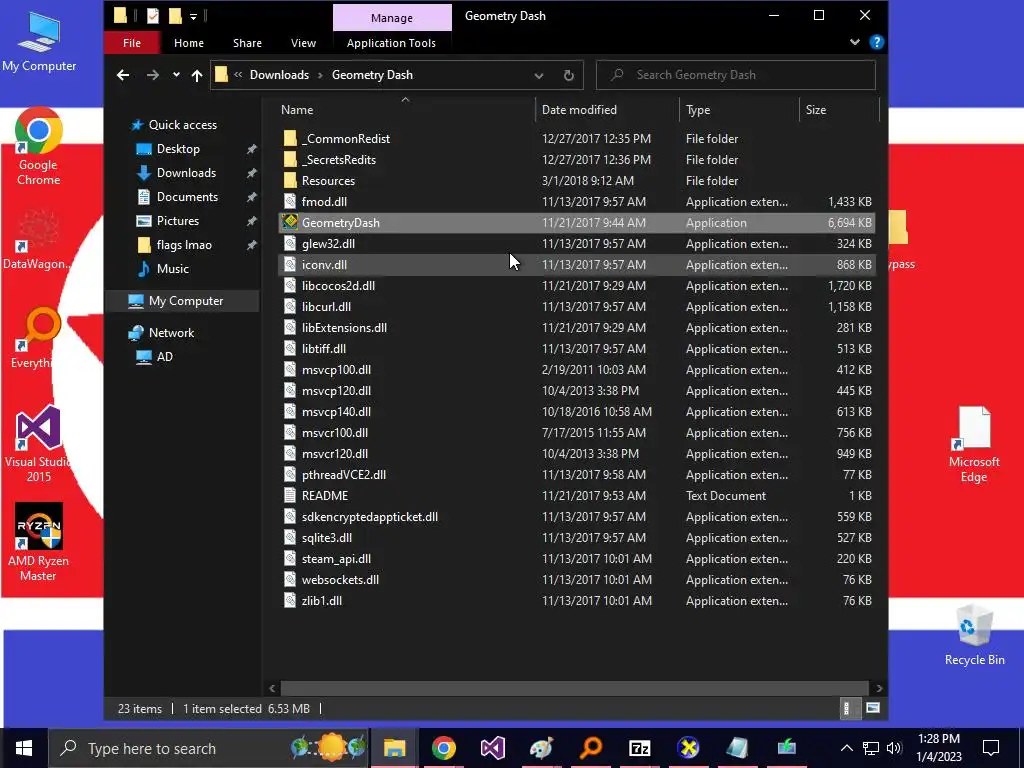The width and height of the screenshot is (1024, 768).
Task: Switch to large icons view layout
Action: pyautogui.click(x=872, y=708)
